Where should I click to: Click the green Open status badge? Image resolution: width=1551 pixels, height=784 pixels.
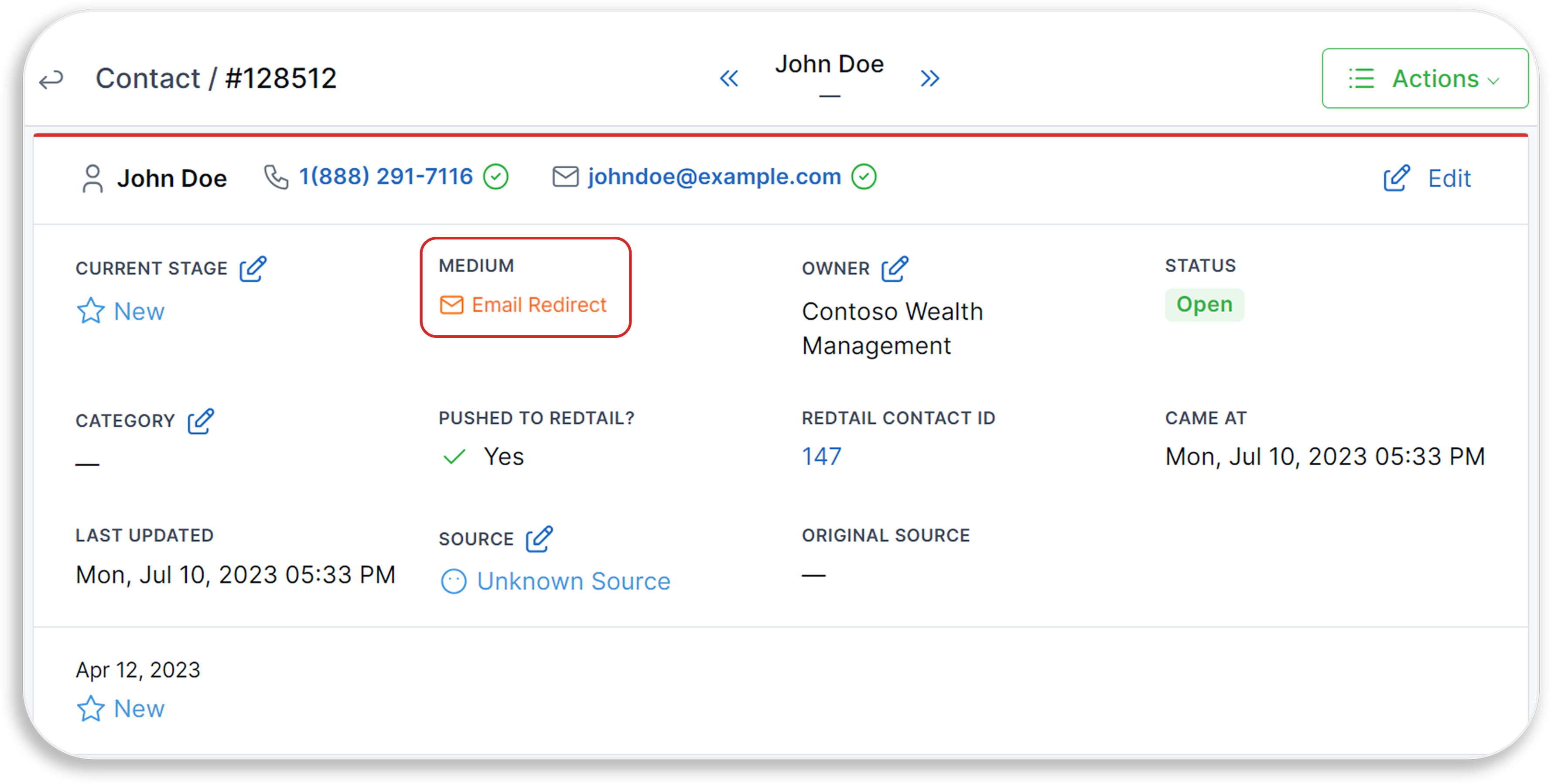[x=1203, y=305]
